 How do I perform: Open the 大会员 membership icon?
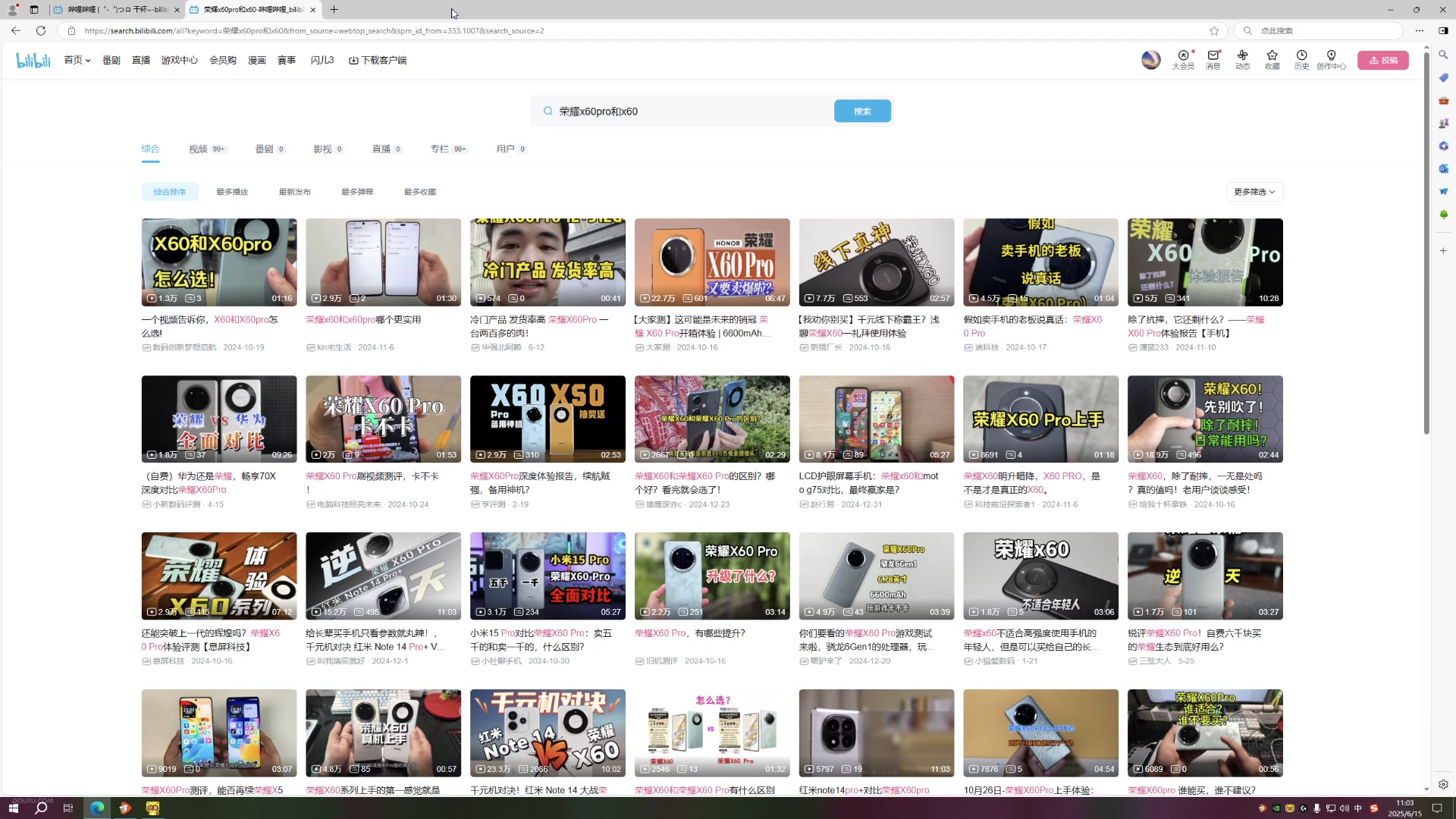[1183, 56]
